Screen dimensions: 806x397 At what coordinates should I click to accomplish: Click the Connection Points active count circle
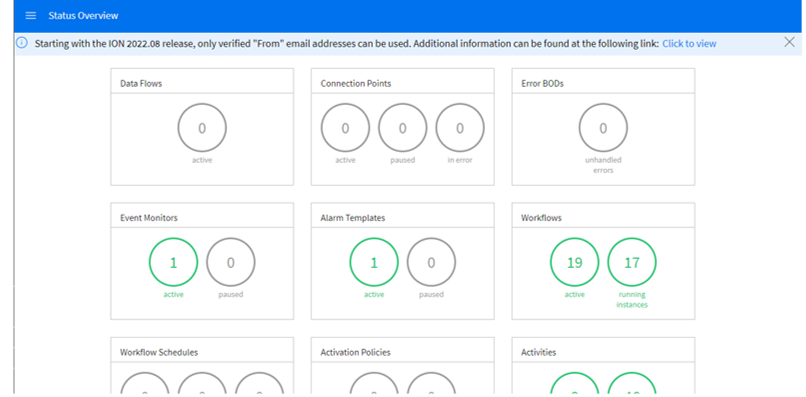pyautogui.click(x=345, y=128)
